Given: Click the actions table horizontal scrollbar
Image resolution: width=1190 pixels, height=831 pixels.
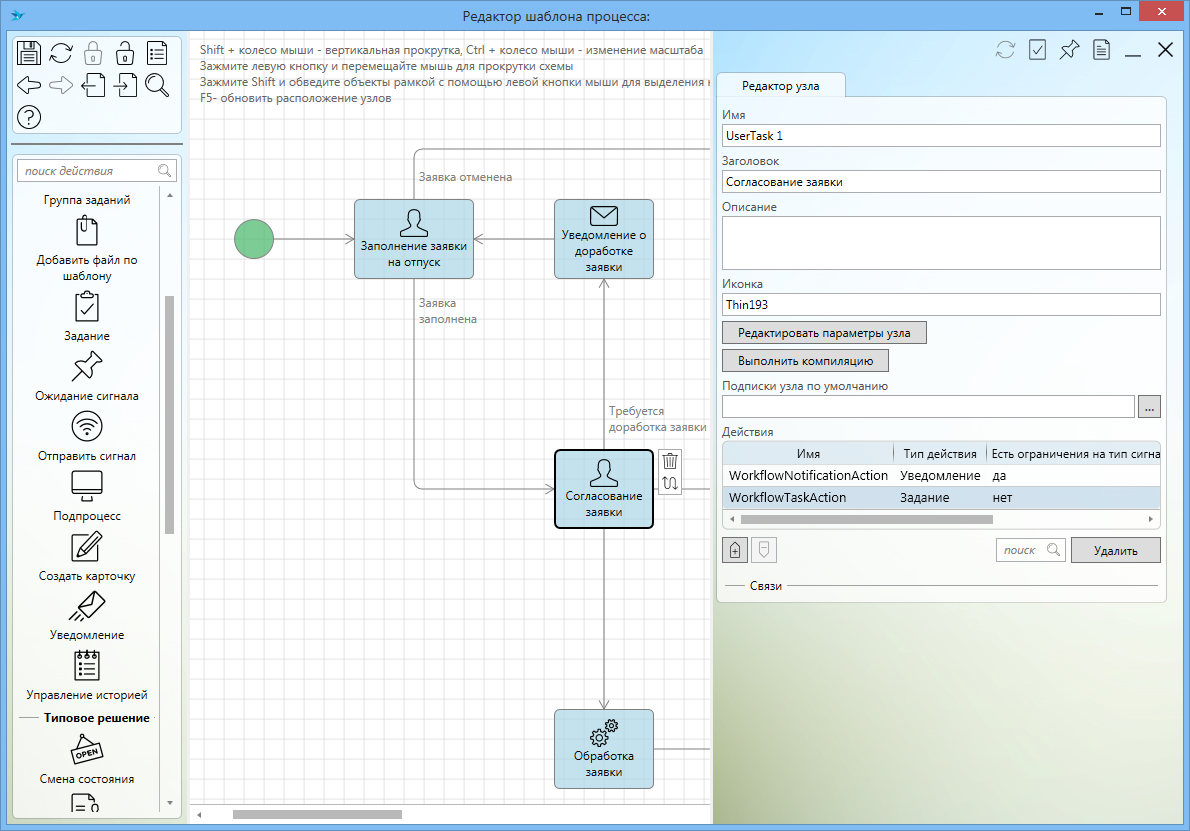Looking at the screenshot, I should (x=866, y=519).
